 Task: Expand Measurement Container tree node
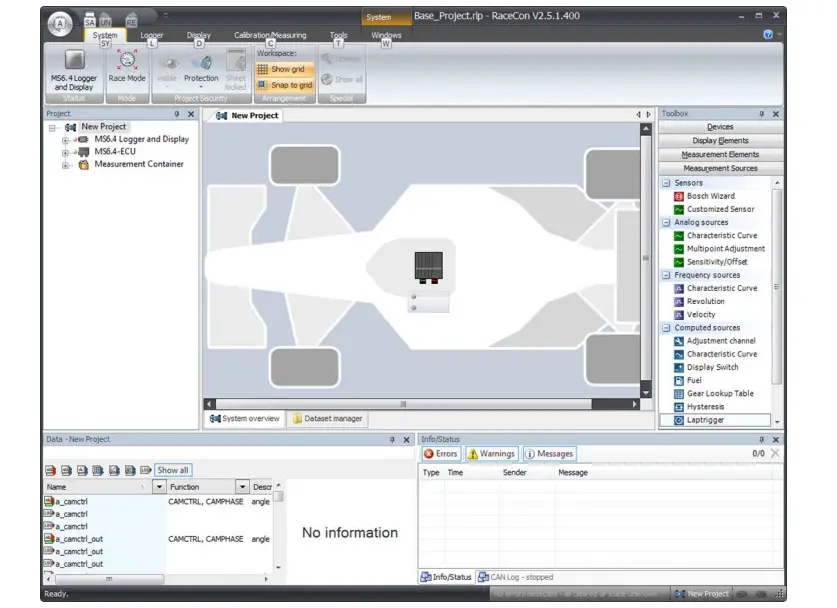[x=65, y=165]
